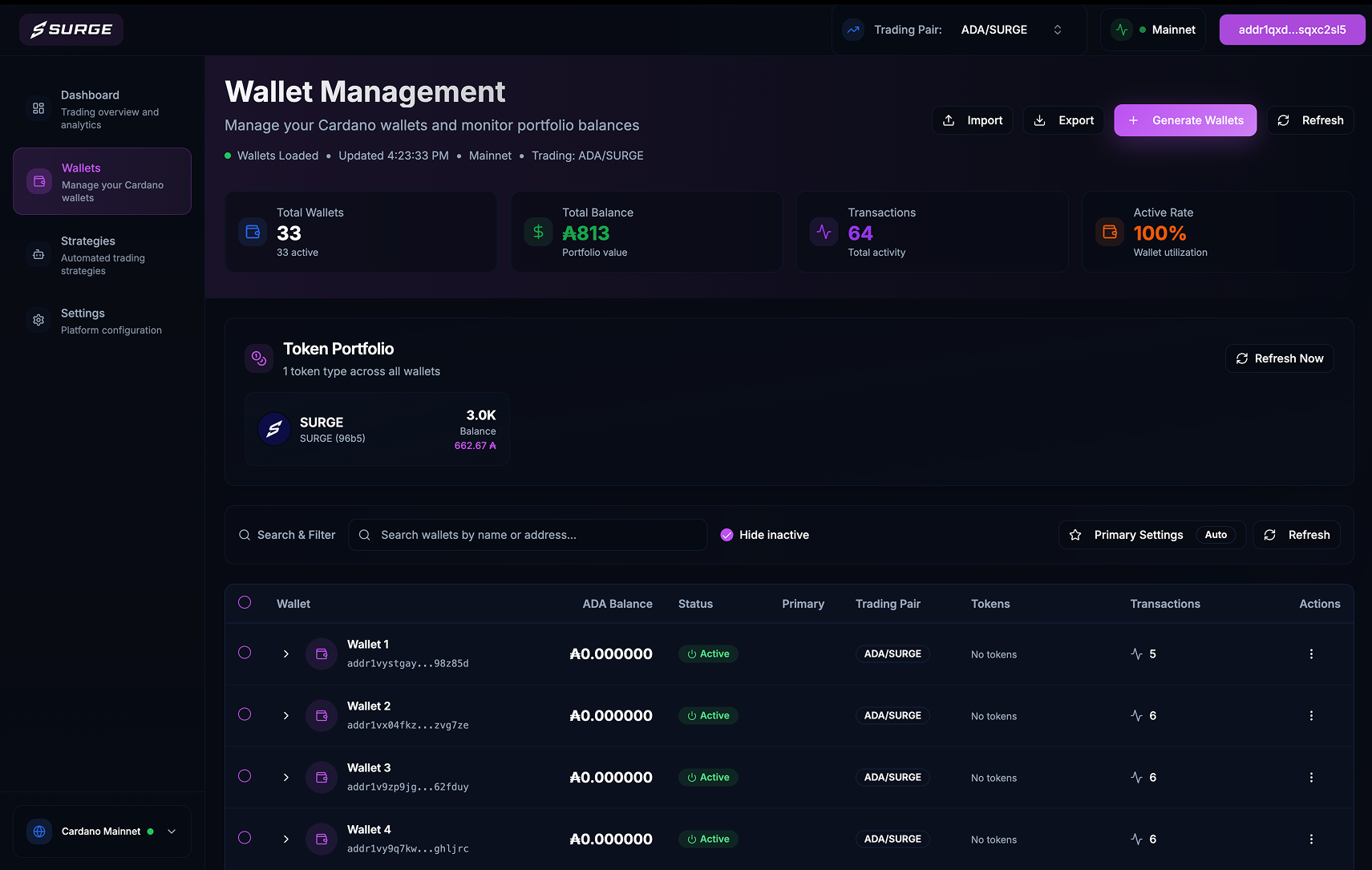
Task: Expand the Wallet 2 row details
Action: (x=286, y=715)
